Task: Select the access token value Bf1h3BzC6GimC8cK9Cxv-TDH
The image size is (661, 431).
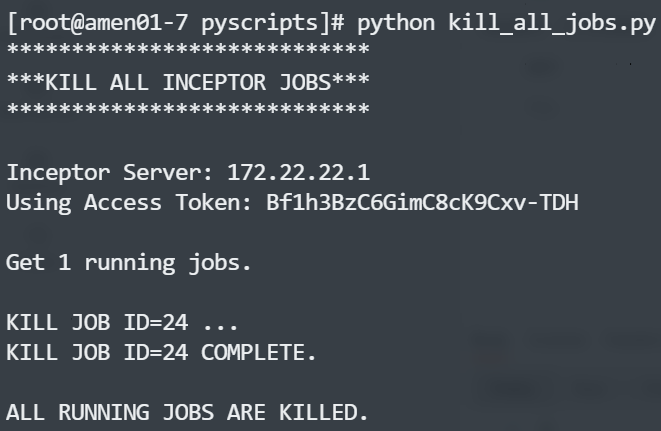Action: pos(422,203)
